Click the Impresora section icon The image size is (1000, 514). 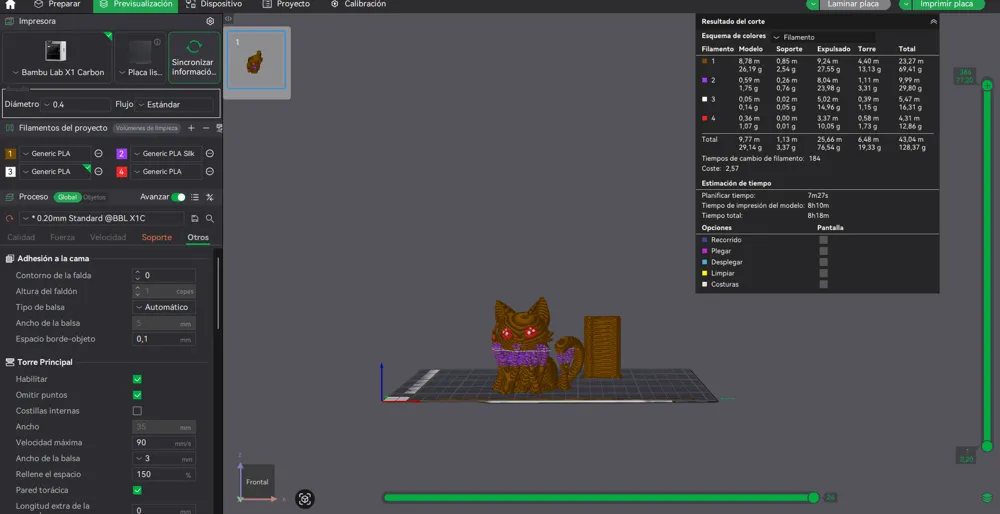[x=10, y=21]
